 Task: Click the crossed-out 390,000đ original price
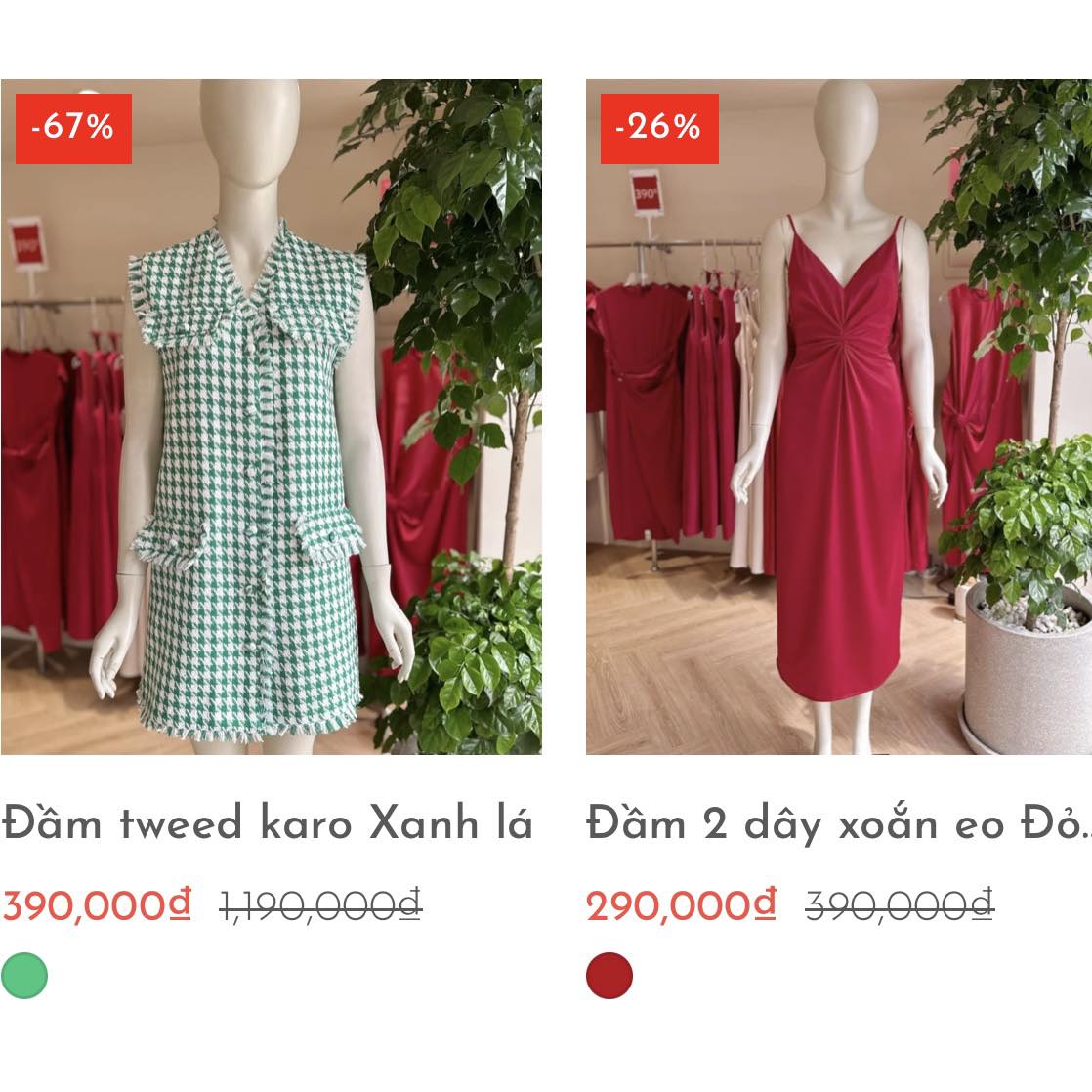click(899, 905)
